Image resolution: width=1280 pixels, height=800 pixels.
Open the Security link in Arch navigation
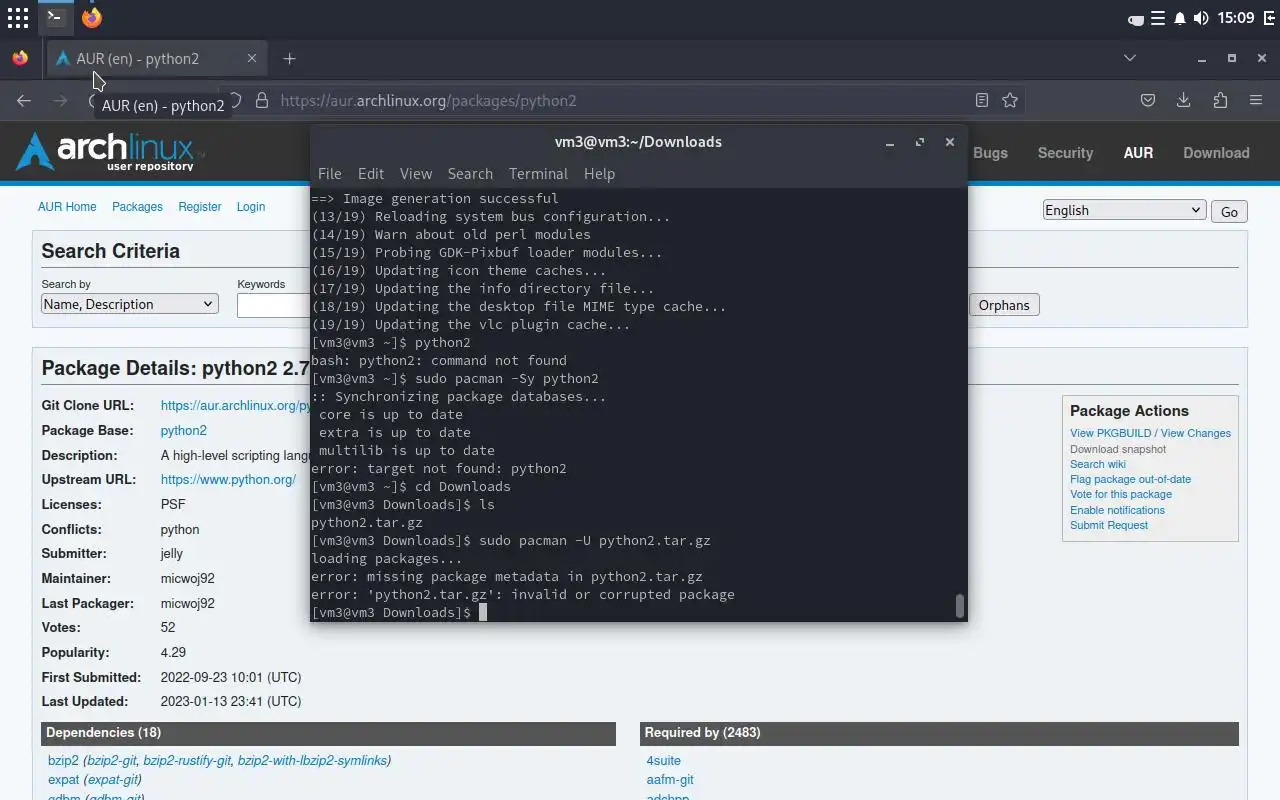click(x=1065, y=153)
